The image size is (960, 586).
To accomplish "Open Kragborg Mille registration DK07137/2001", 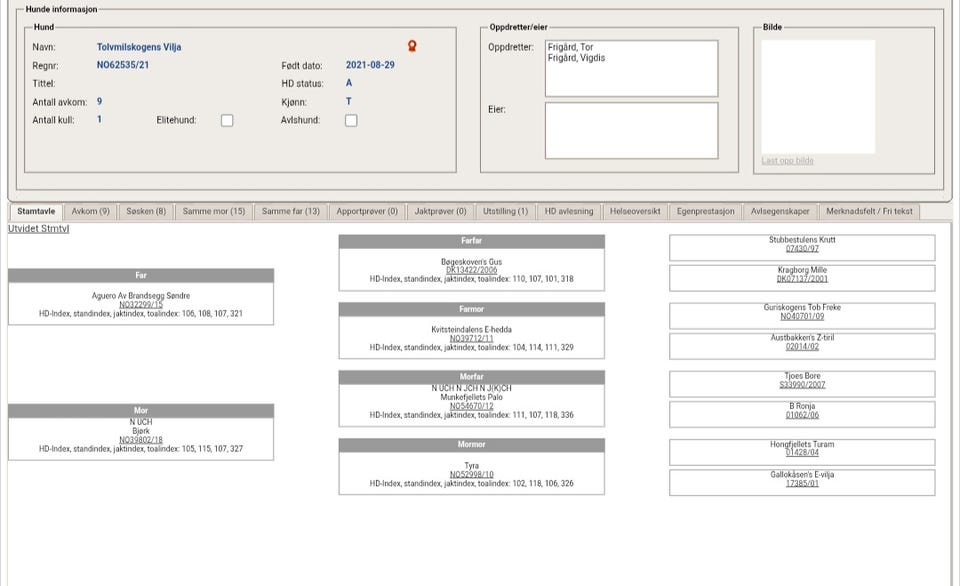I will pyautogui.click(x=802, y=279).
